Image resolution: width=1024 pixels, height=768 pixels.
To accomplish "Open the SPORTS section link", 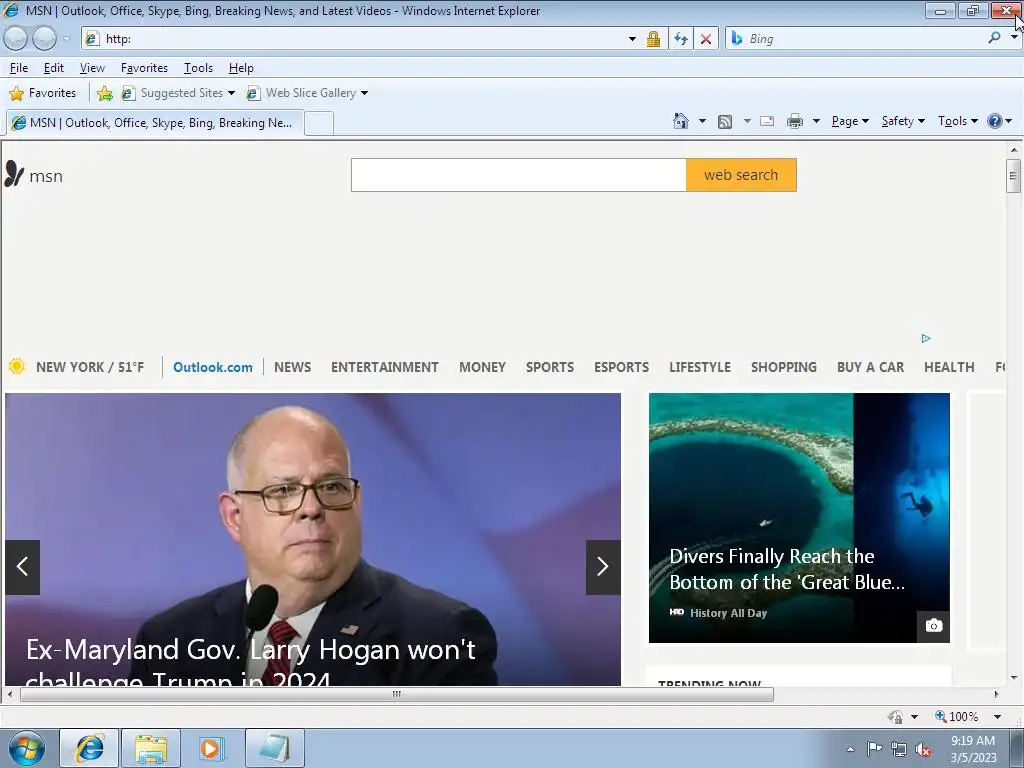I will (x=550, y=367).
